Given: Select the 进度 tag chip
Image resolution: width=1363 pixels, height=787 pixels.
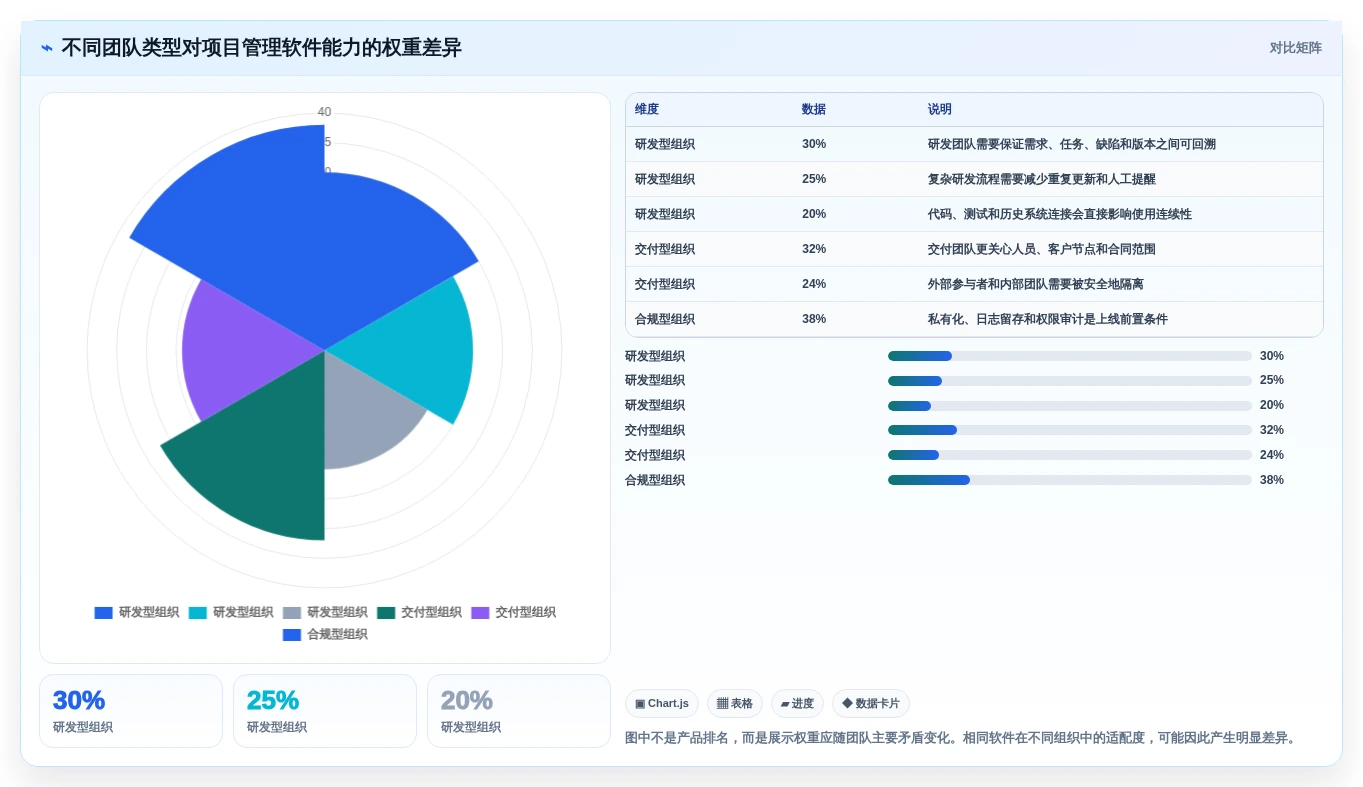Looking at the screenshot, I should [x=797, y=703].
